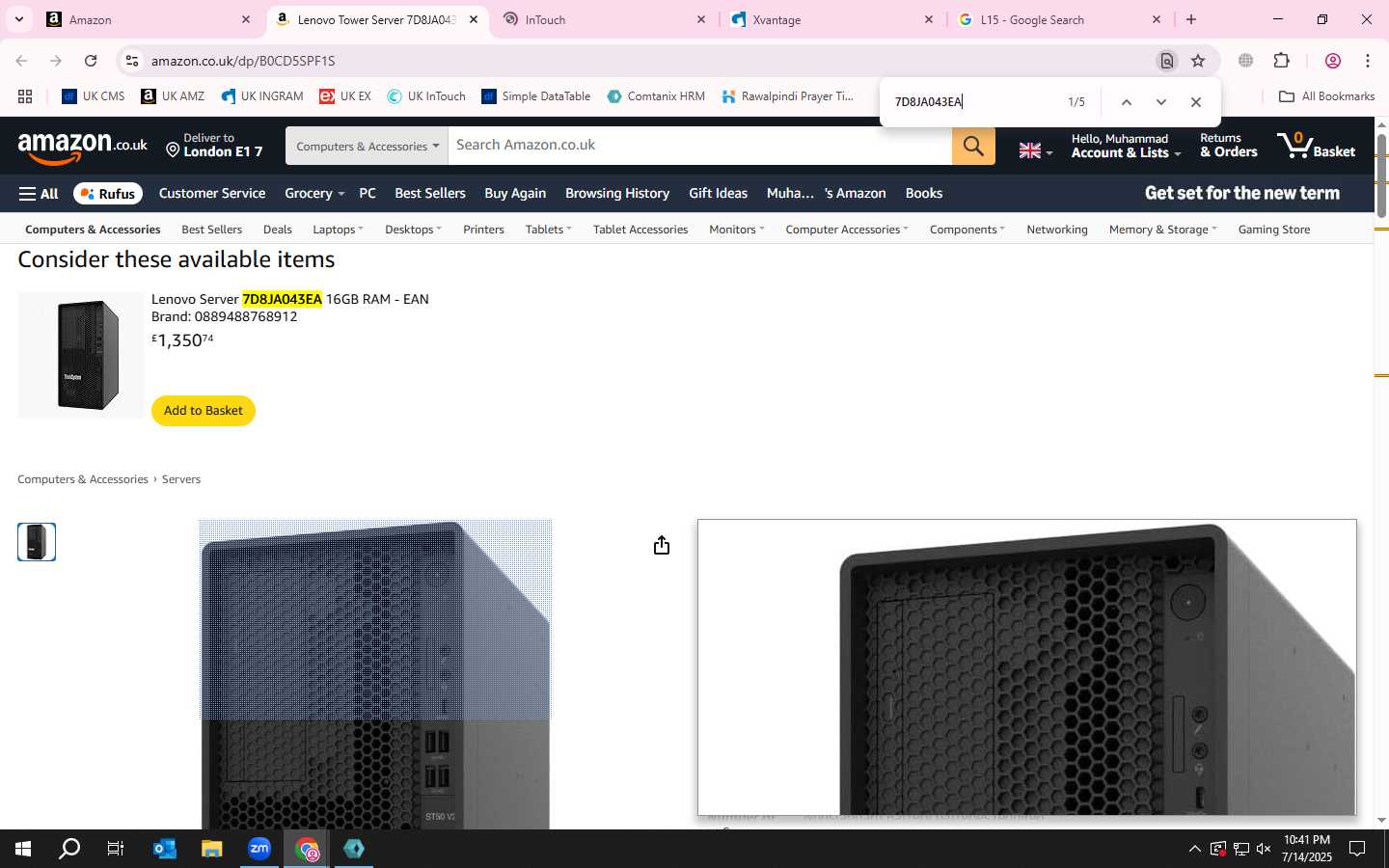Share this product via share icon

point(661,546)
